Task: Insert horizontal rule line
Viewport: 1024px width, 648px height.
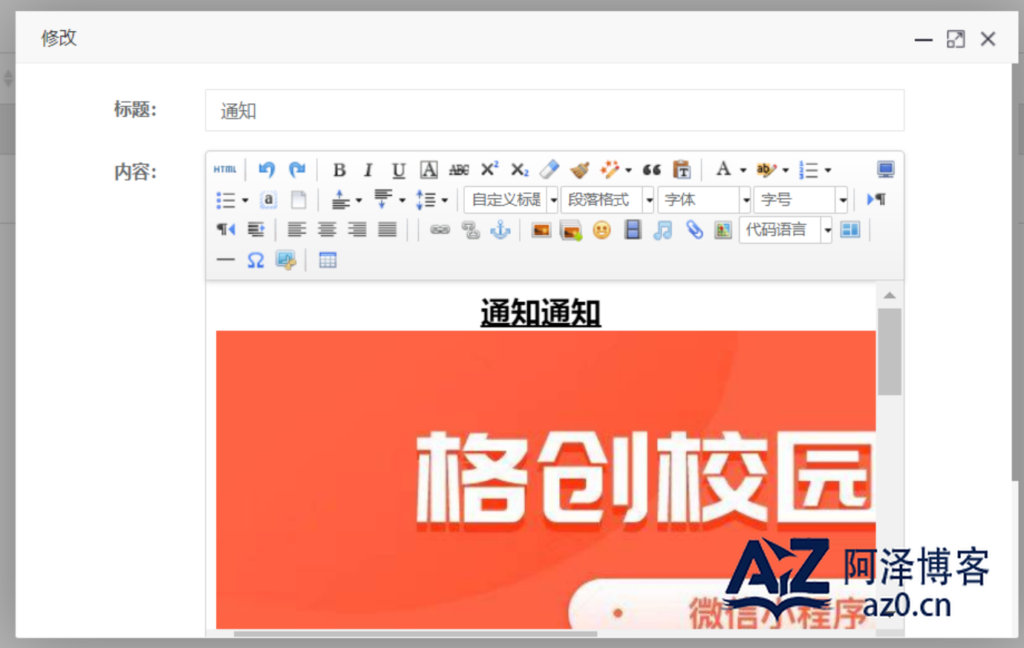Action: click(x=225, y=260)
